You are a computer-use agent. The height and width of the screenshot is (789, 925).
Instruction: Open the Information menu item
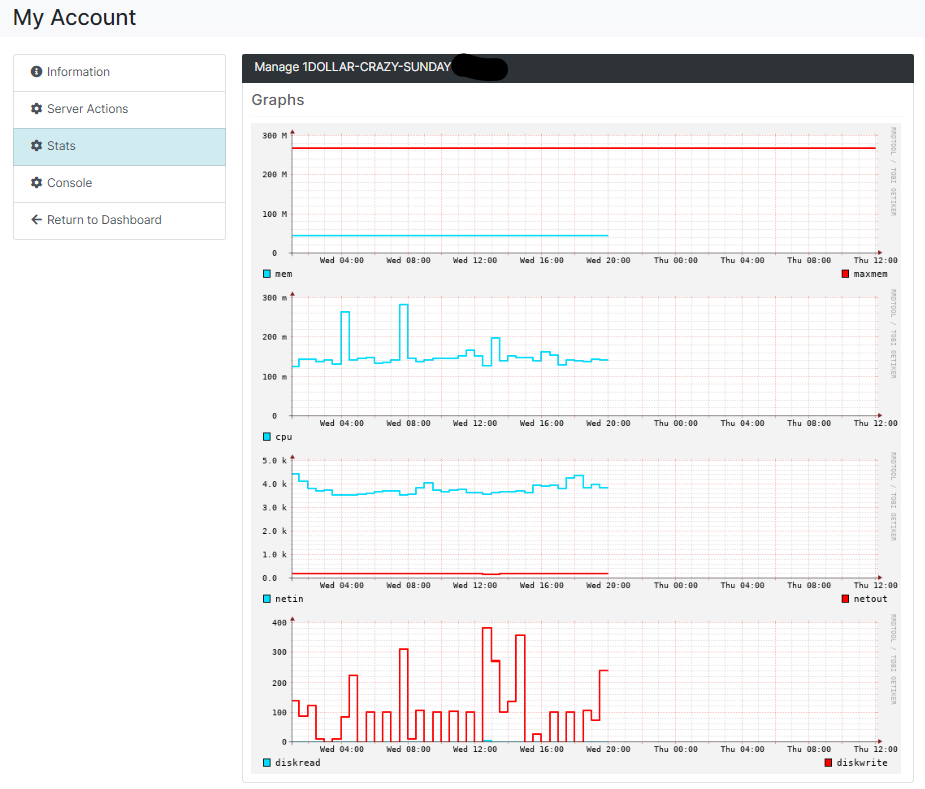[119, 73]
